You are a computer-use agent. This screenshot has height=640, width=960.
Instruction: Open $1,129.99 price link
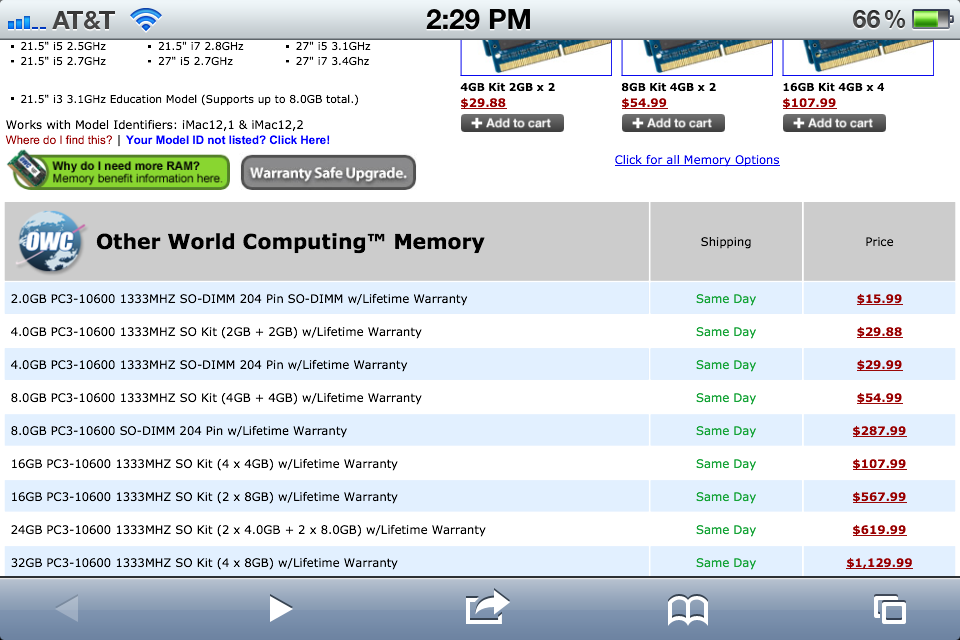[x=879, y=563]
